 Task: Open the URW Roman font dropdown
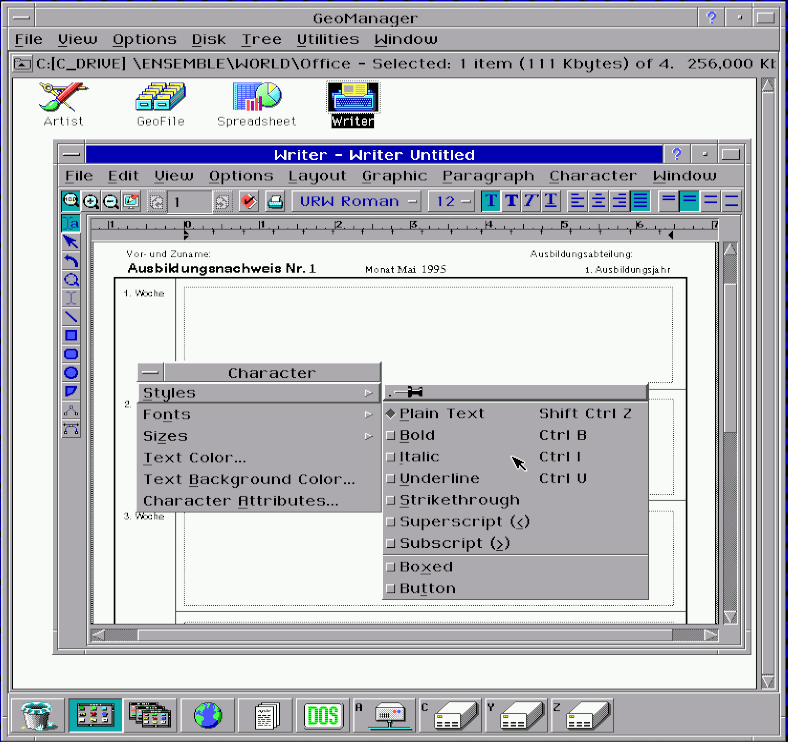click(x=358, y=201)
